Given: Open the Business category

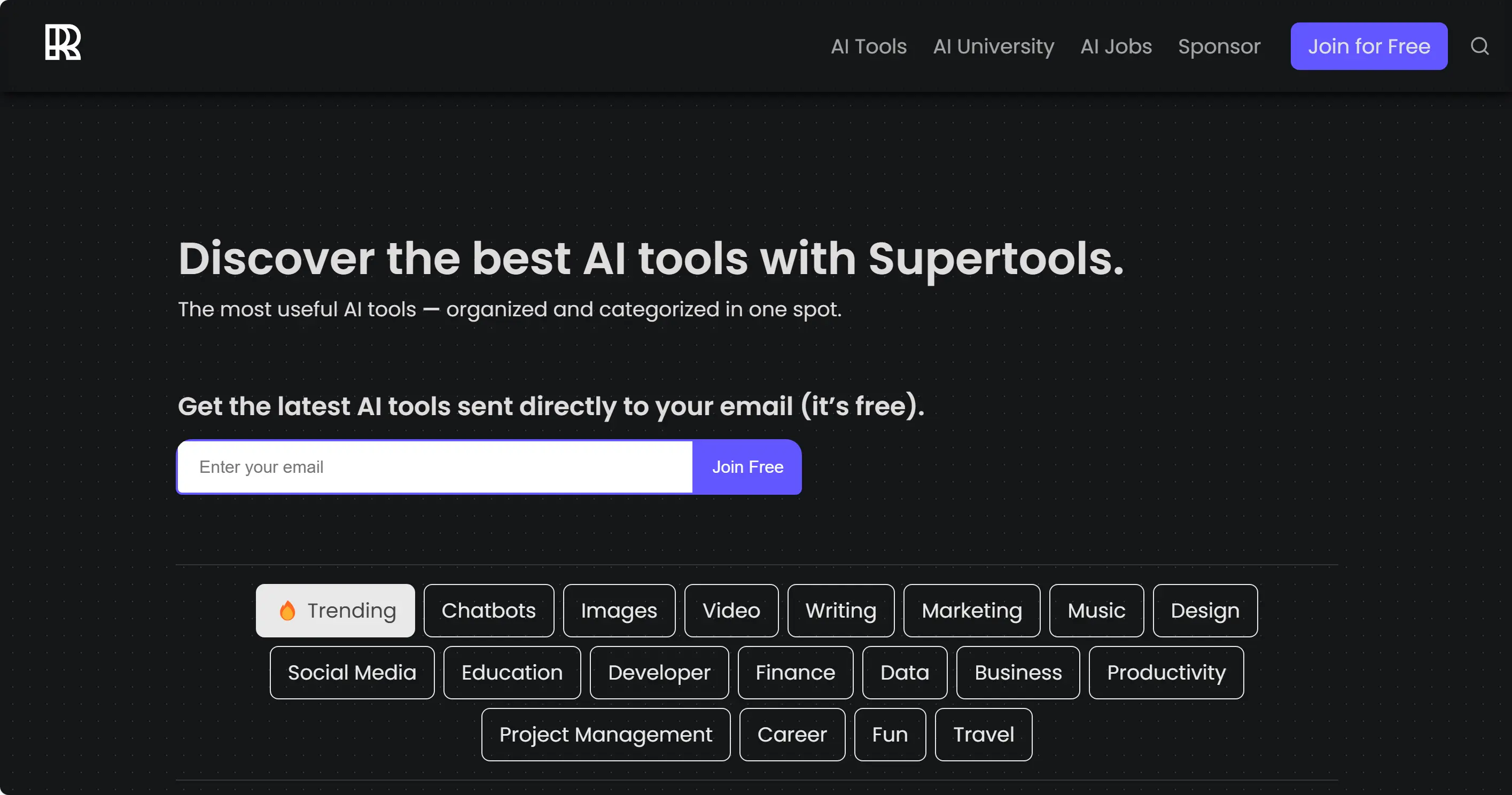Looking at the screenshot, I should tap(1018, 673).
